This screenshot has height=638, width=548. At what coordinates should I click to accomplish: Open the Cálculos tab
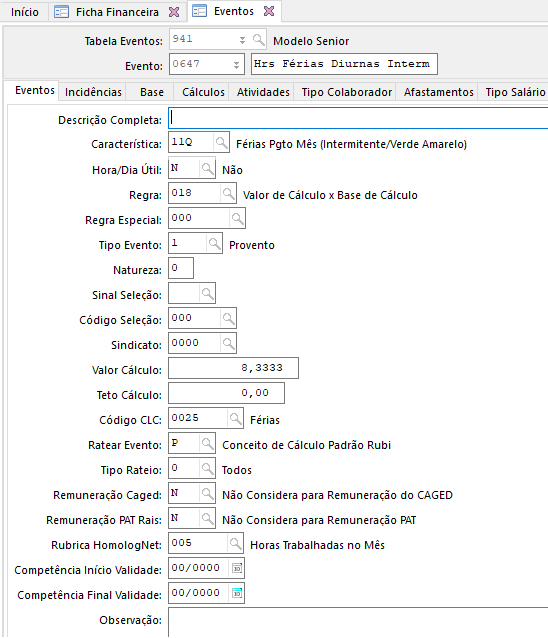(203, 92)
